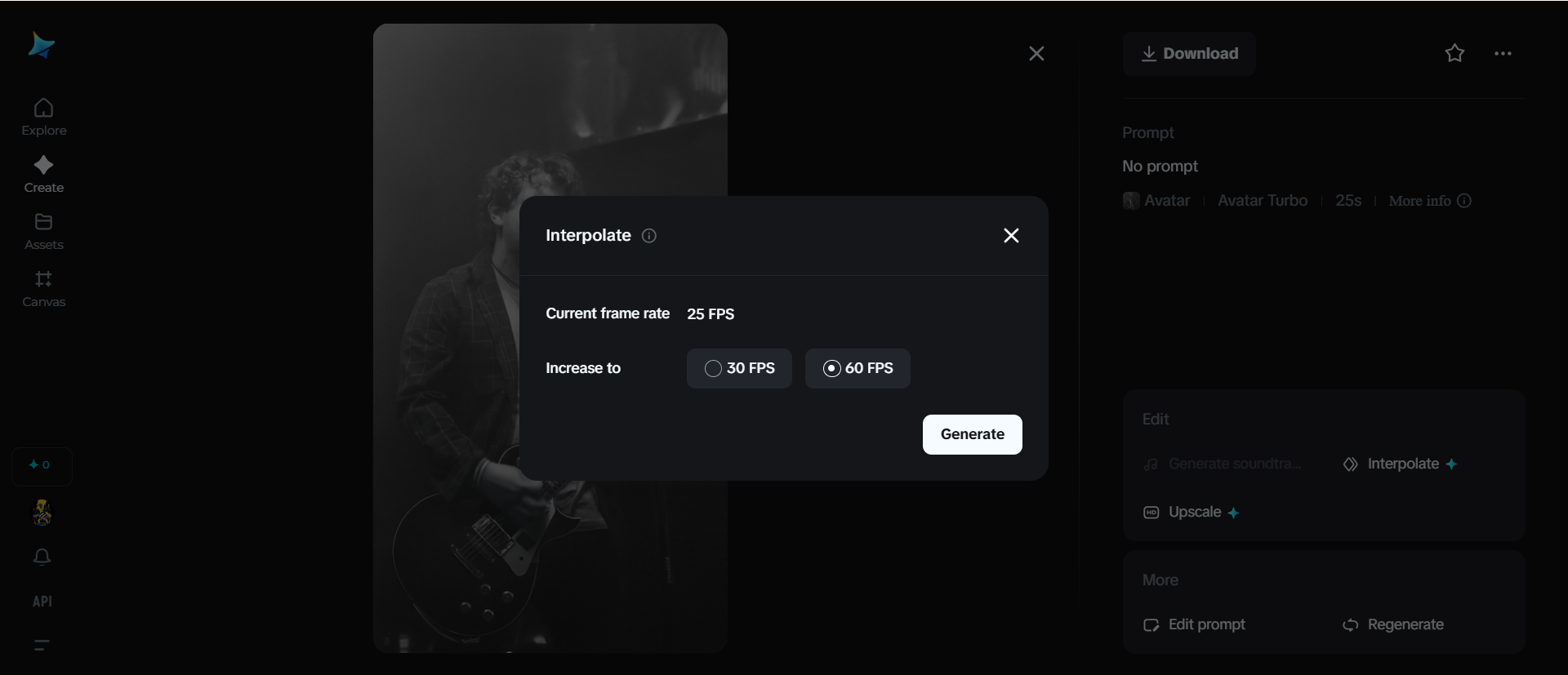
Task: Select the Create tool in the sidebar
Action: [43, 174]
